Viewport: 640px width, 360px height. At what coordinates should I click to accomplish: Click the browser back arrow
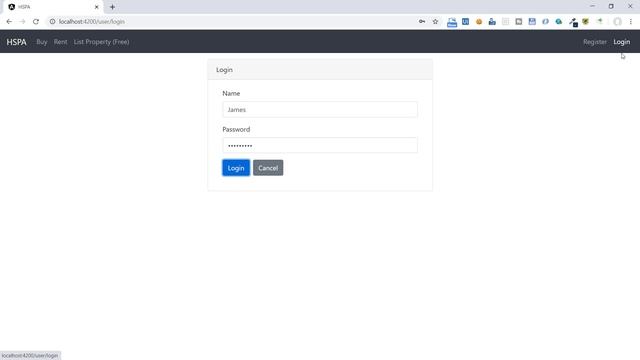point(9,22)
